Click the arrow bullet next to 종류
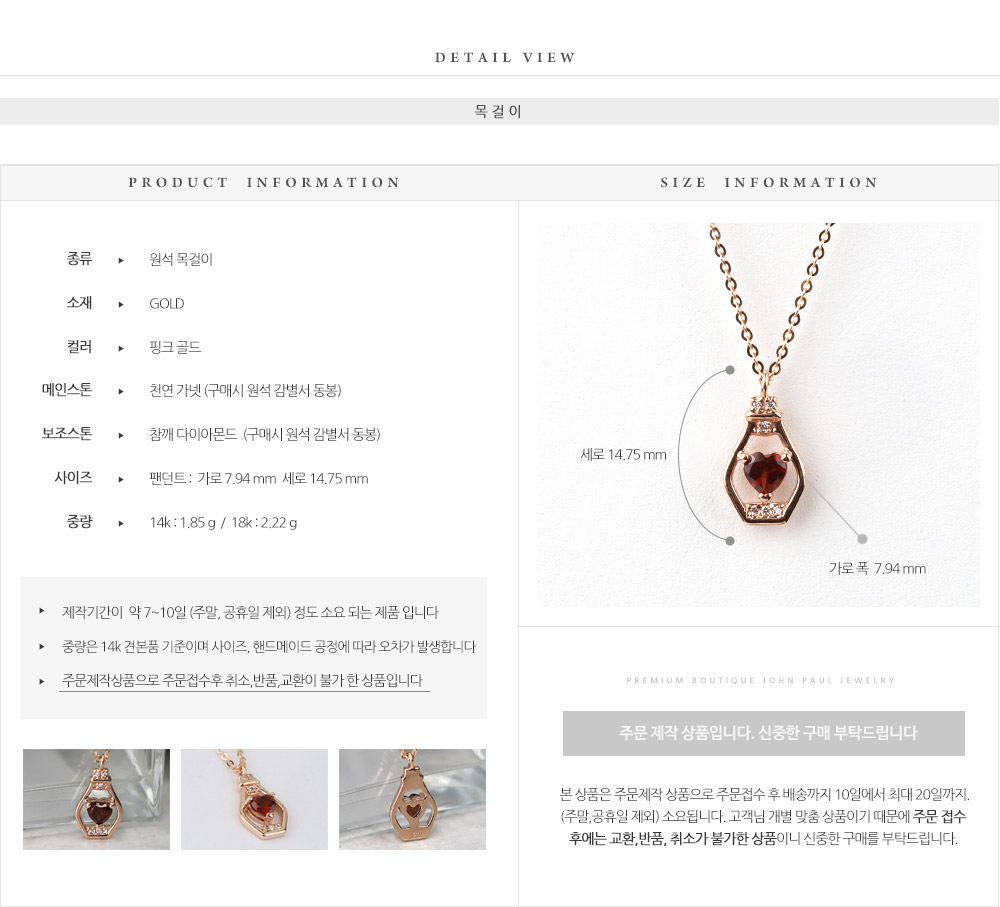1000x907 pixels. [x=121, y=260]
